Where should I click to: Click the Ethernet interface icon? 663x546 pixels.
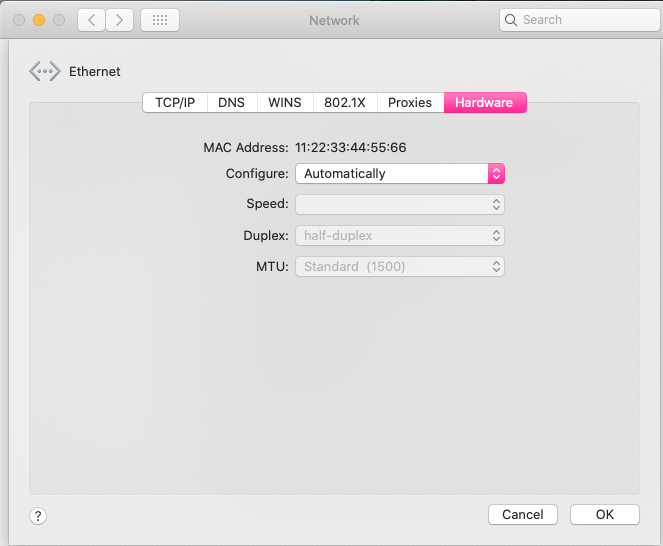click(x=45, y=71)
